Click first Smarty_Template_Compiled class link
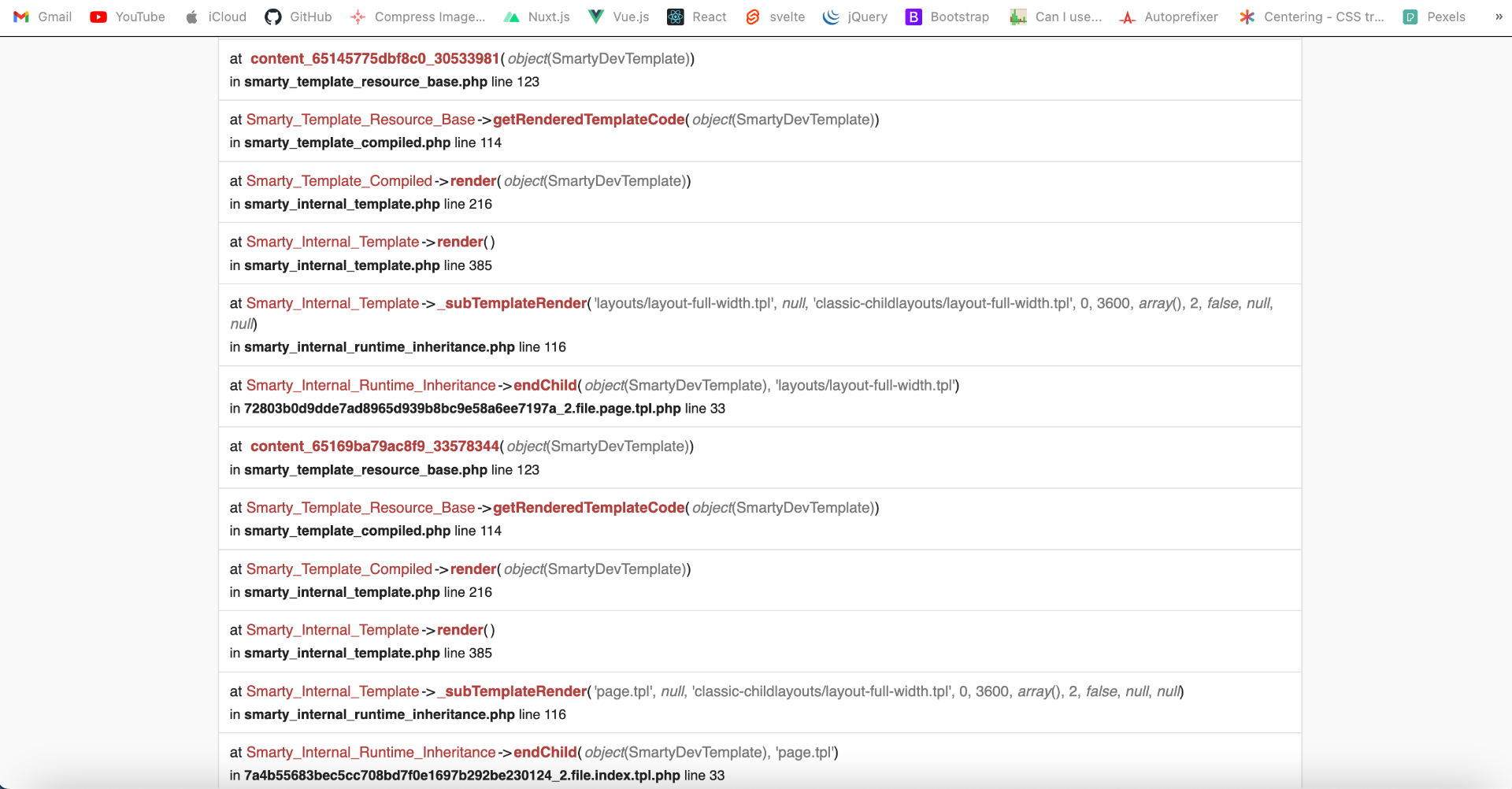This screenshot has width=1512, height=789. tap(339, 181)
